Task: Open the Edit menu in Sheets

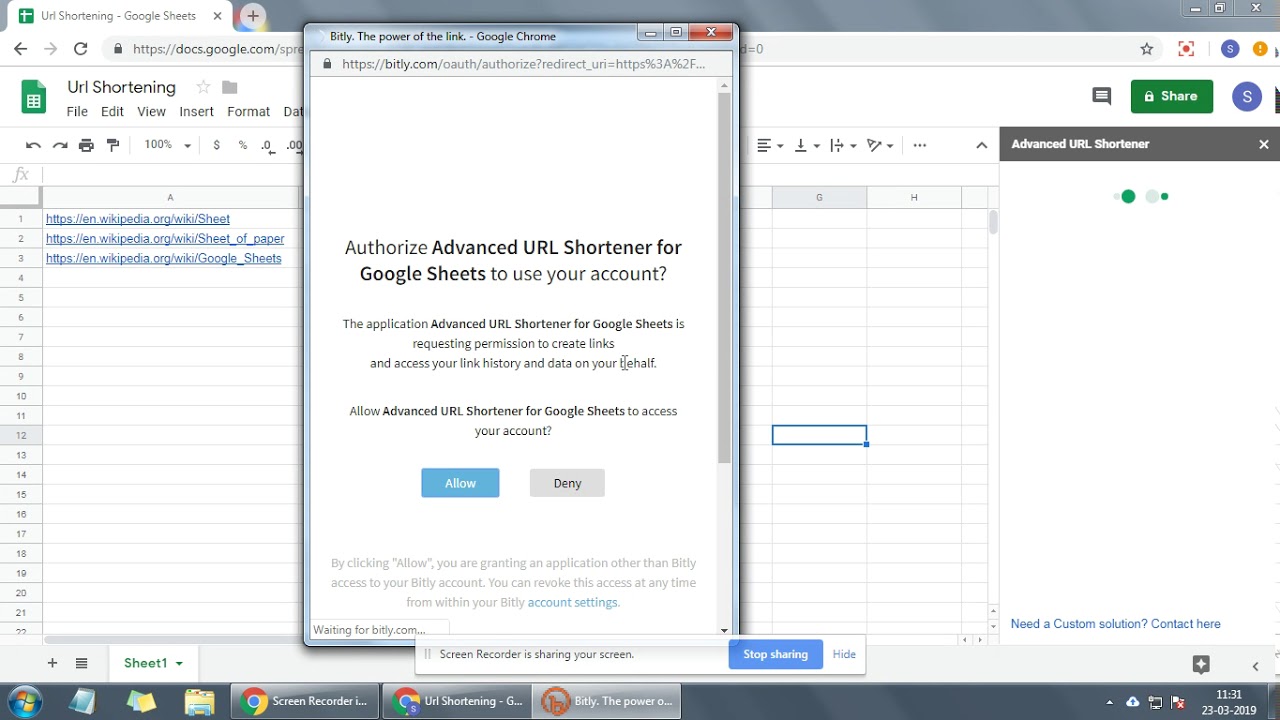Action: [112, 111]
